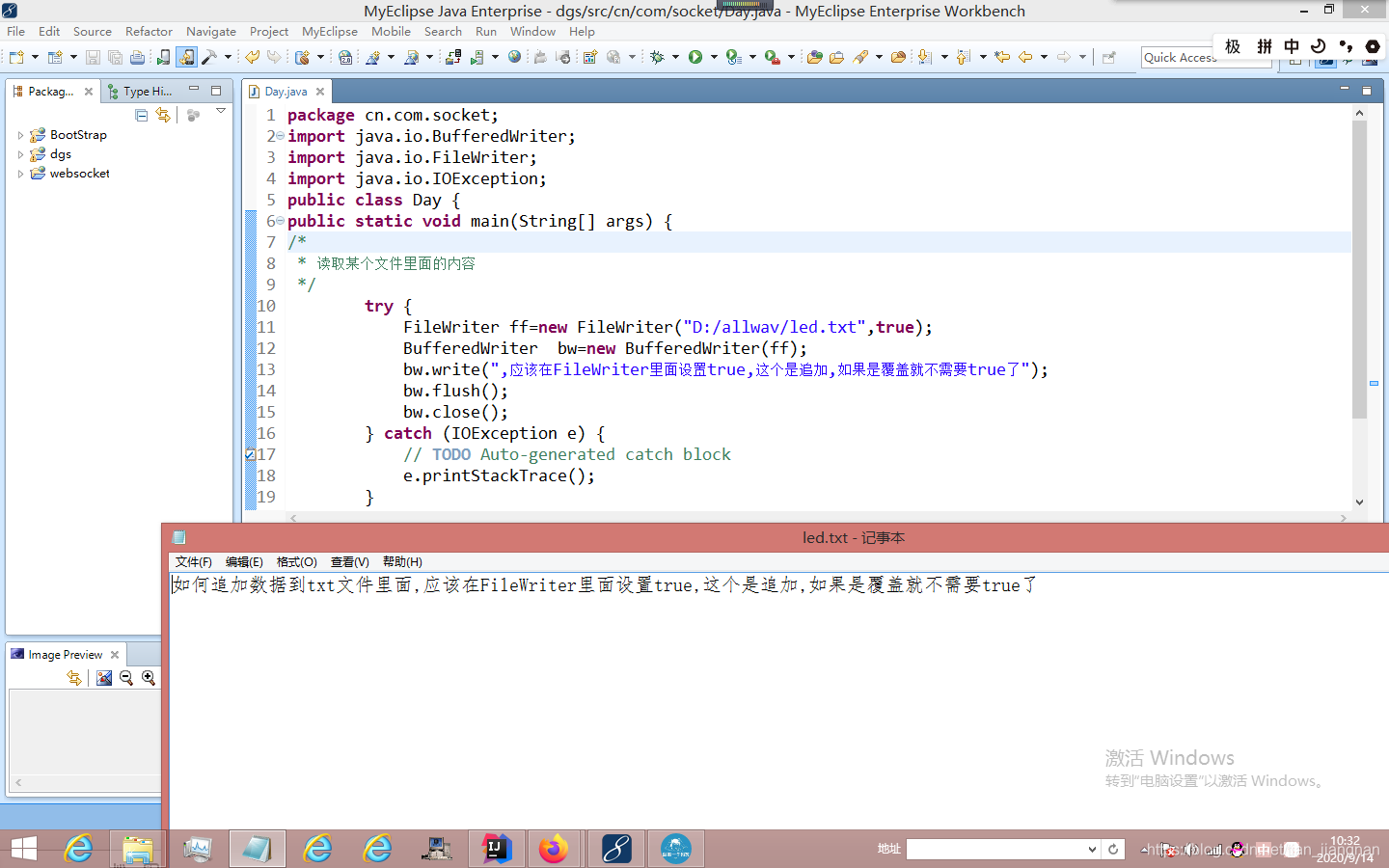The height and width of the screenshot is (868, 1389).
Task: Toggle the pinyin input mode in language bar
Action: coord(1264,45)
